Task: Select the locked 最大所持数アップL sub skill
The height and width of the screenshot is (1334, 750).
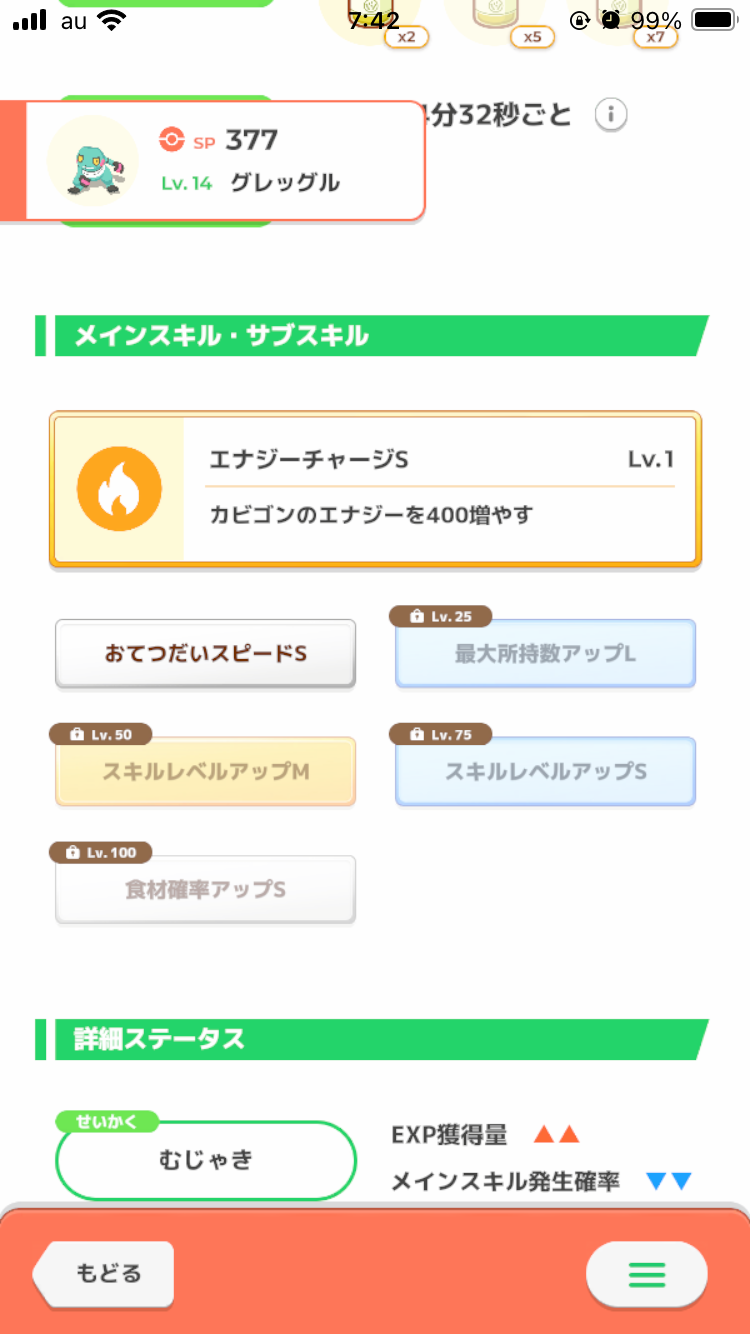Action: point(545,654)
